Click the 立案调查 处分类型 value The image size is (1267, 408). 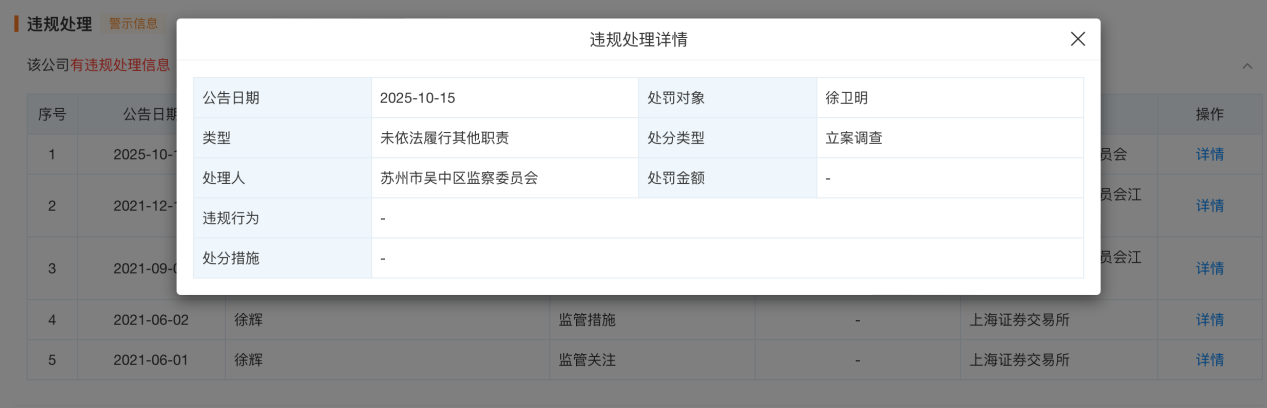854,138
